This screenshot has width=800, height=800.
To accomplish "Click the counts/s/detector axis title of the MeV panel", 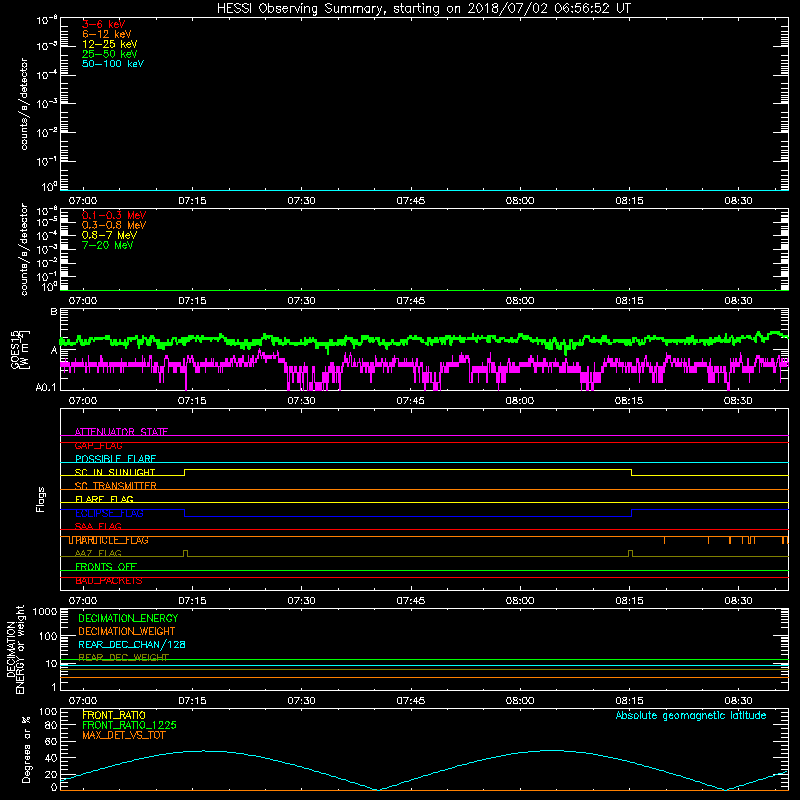I will click(24, 249).
